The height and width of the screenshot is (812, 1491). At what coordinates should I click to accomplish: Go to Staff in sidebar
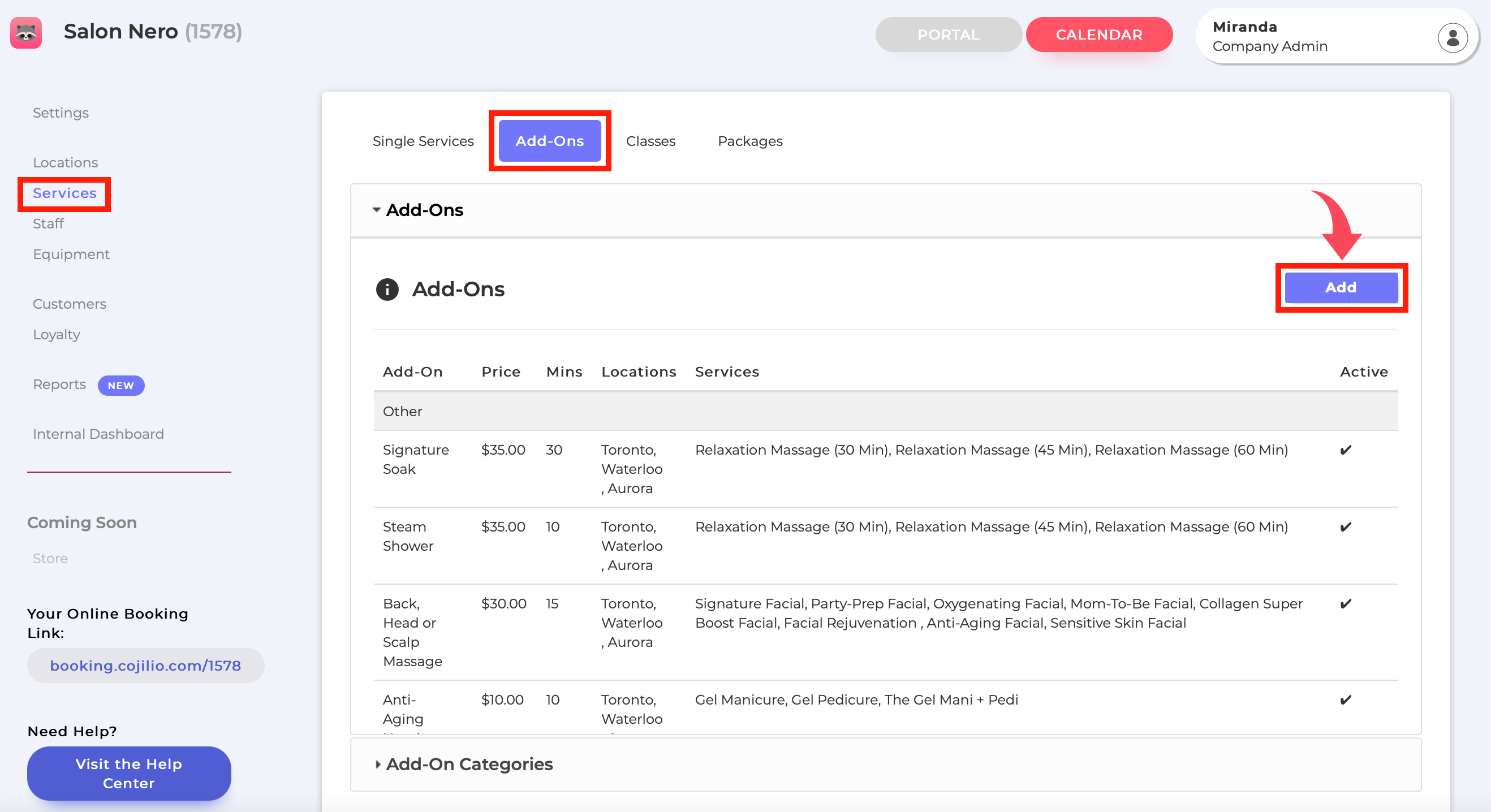click(48, 223)
